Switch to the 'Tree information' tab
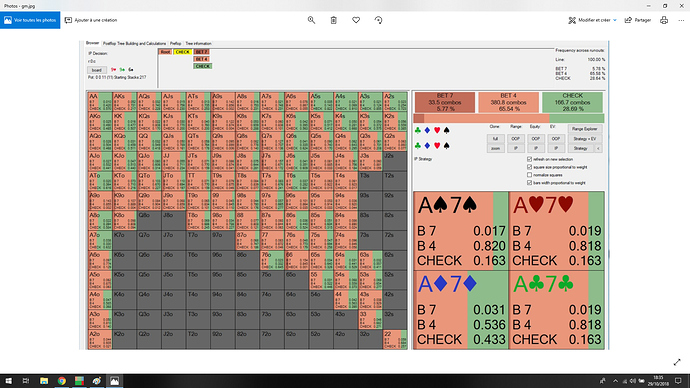Image resolution: width=690 pixels, height=388 pixels. click(198, 44)
